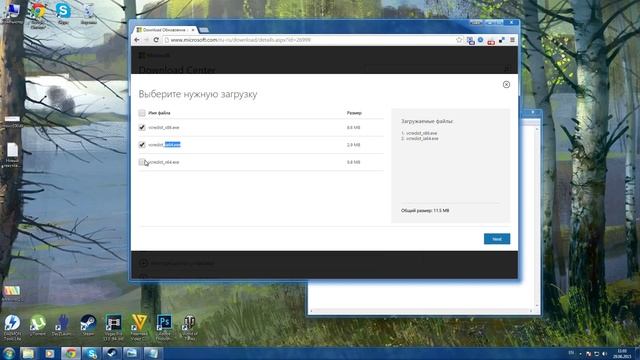
Task: Close the Download browser tab
Action: point(193,30)
